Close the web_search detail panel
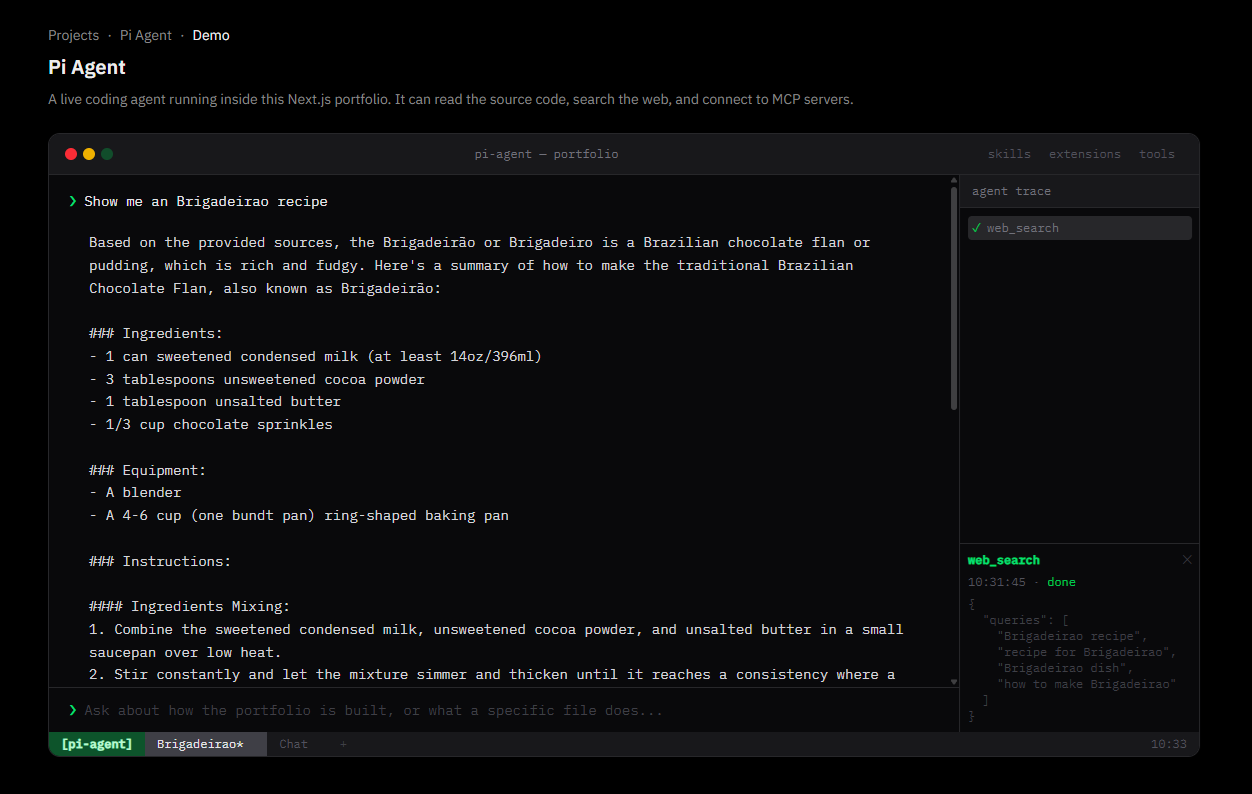1252x794 pixels. tap(1187, 560)
